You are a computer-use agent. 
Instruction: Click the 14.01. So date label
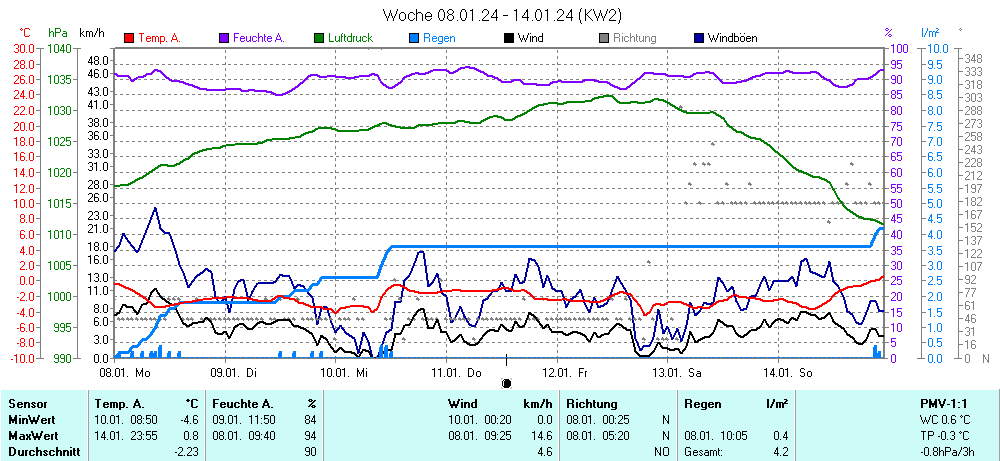787,371
